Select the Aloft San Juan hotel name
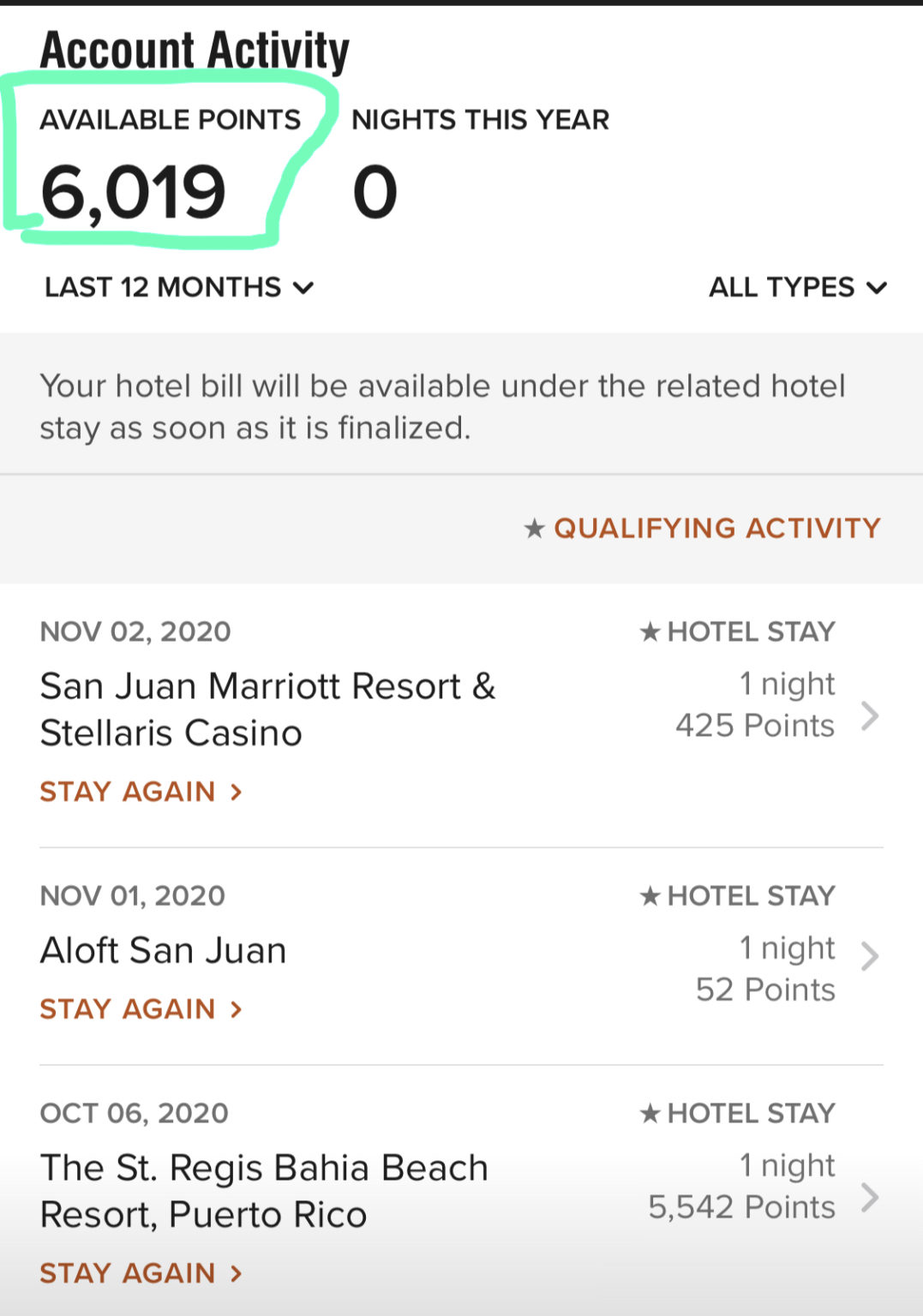 click(x=163, y=950)
